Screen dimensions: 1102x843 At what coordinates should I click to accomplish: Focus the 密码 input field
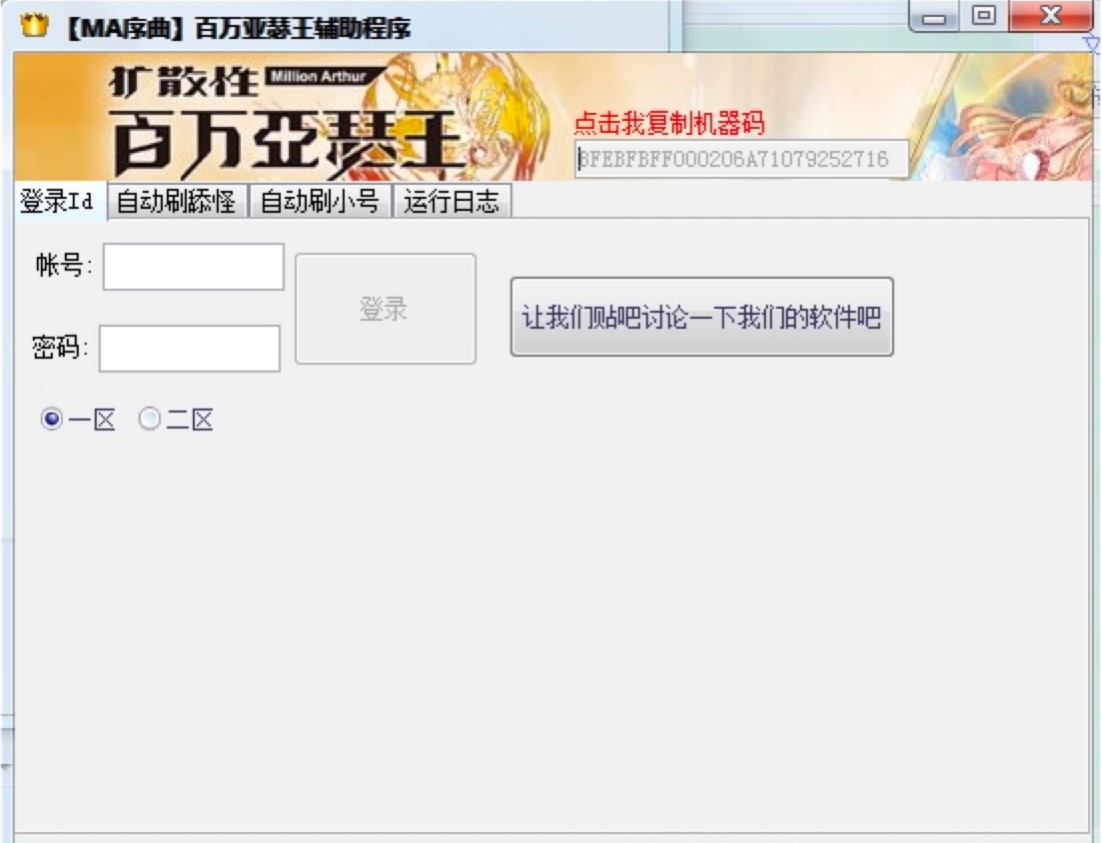190,348
